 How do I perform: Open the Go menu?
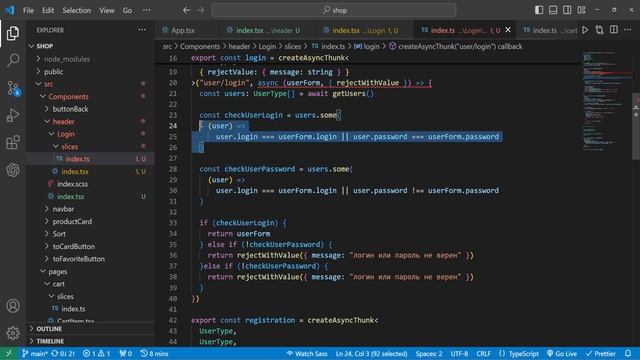pos(127,10)
